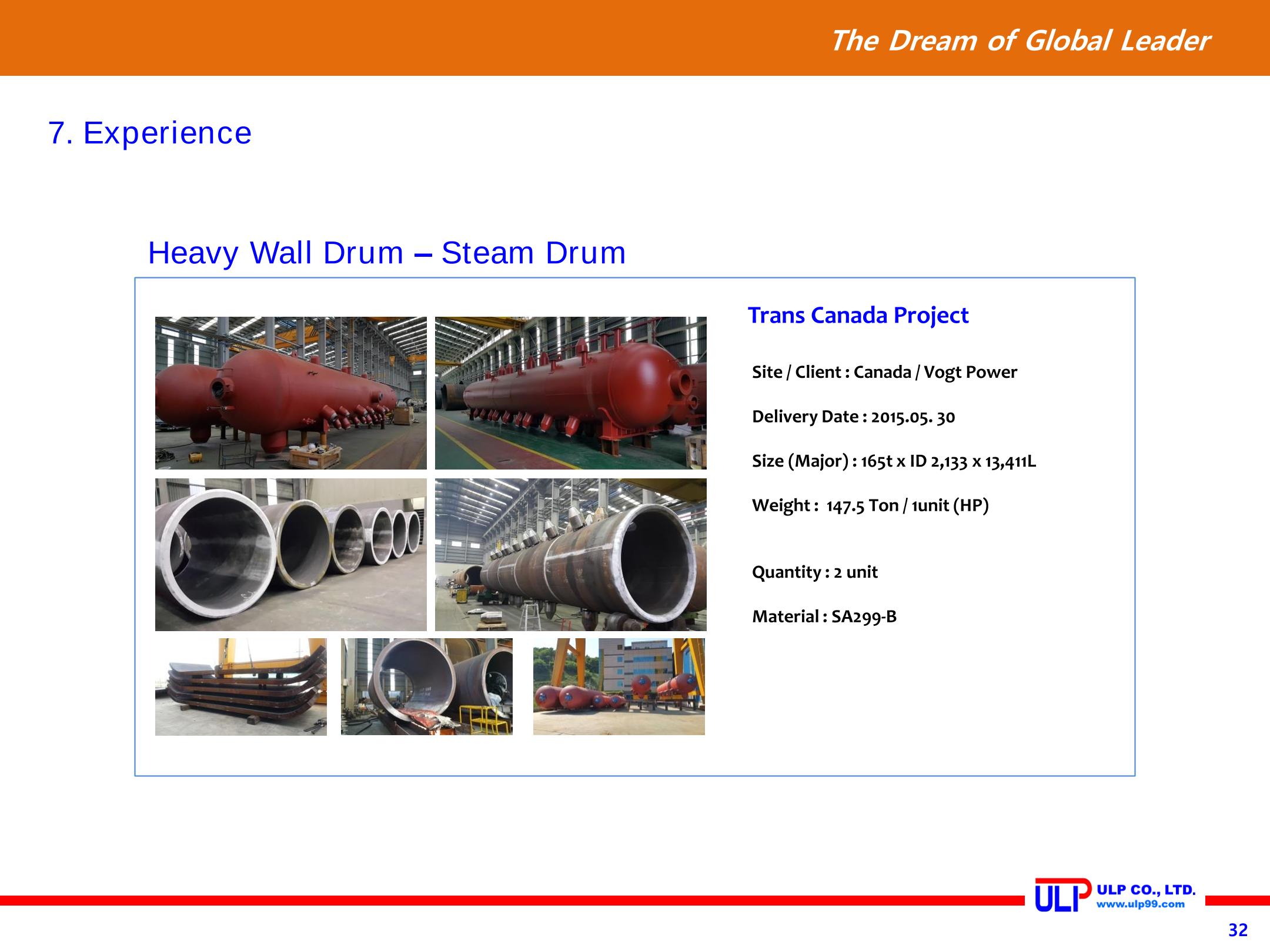1270x952 pixels.
Task: Select the 'Material : SA299-B' line
Action: click(x=824, y=616)
